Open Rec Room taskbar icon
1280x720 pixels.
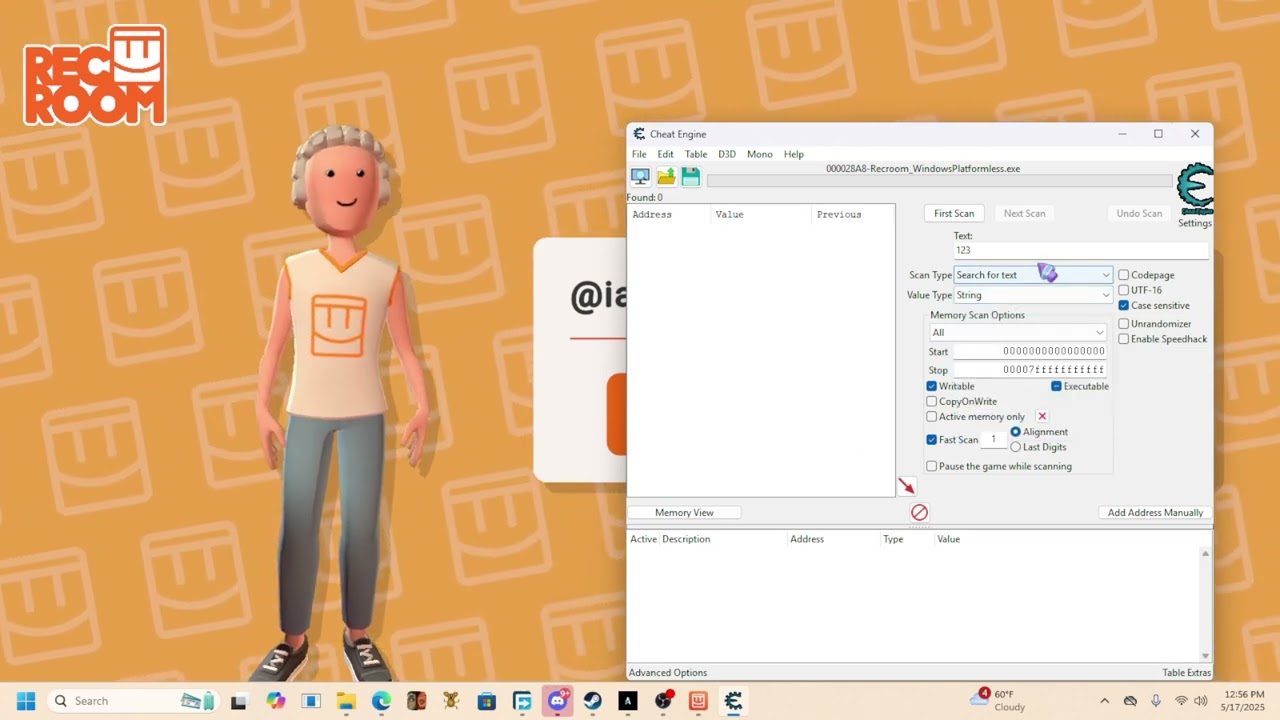click(698, 701)
